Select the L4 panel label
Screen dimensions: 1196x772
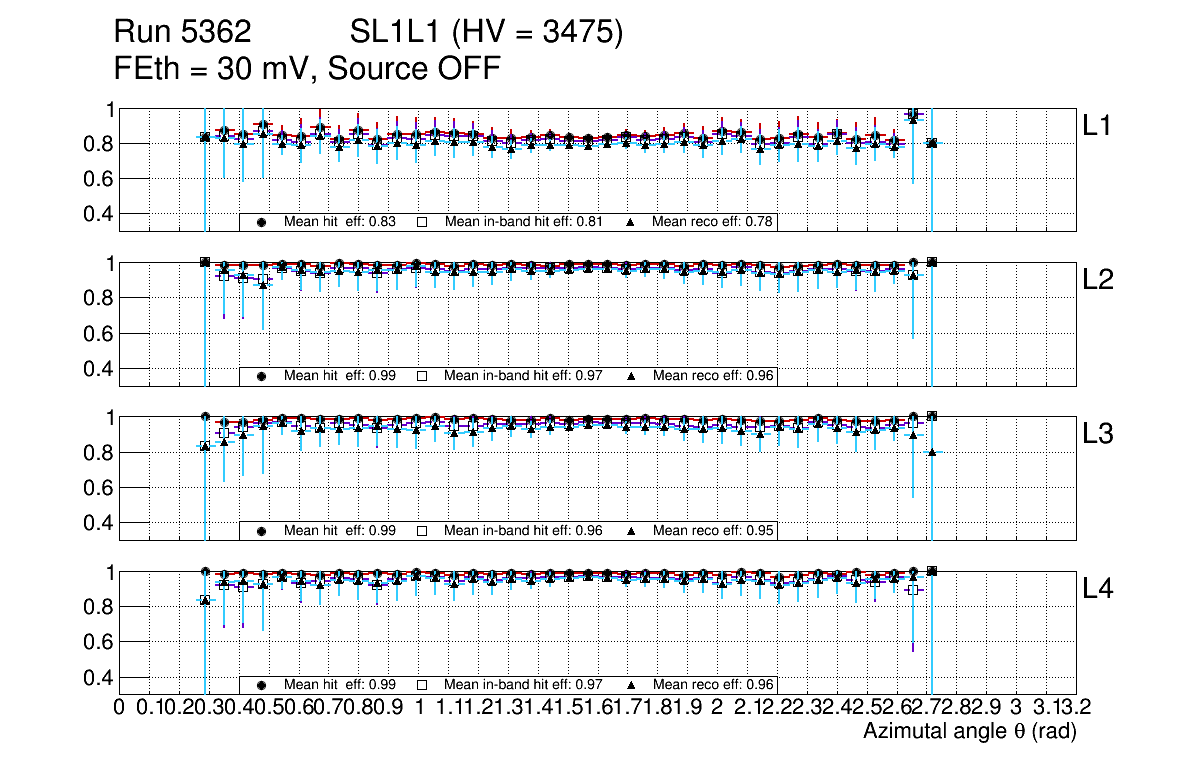1098,590
